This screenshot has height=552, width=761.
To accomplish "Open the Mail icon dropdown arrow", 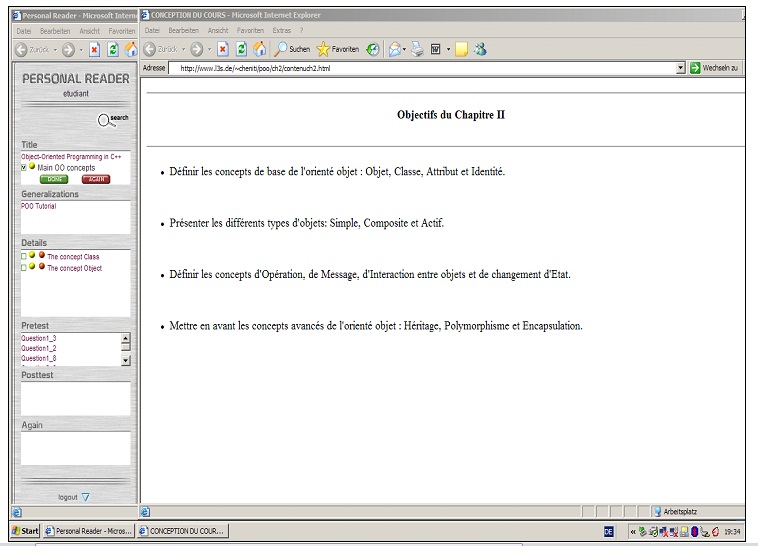I will pos(404,50).
